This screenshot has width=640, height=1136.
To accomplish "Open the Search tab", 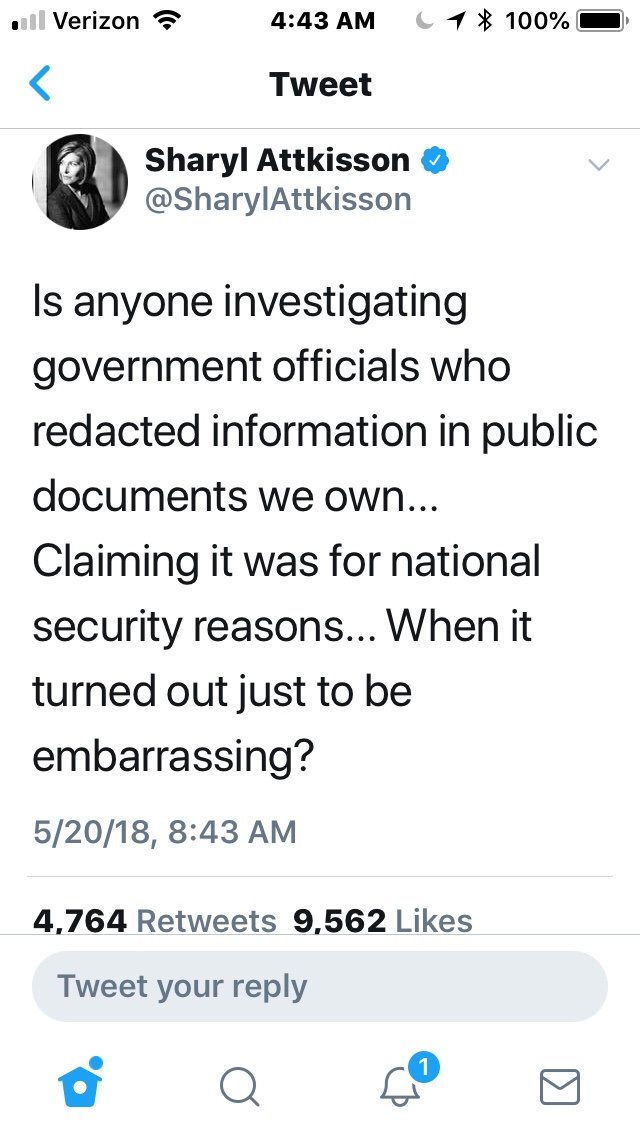I will point(240,1085).
